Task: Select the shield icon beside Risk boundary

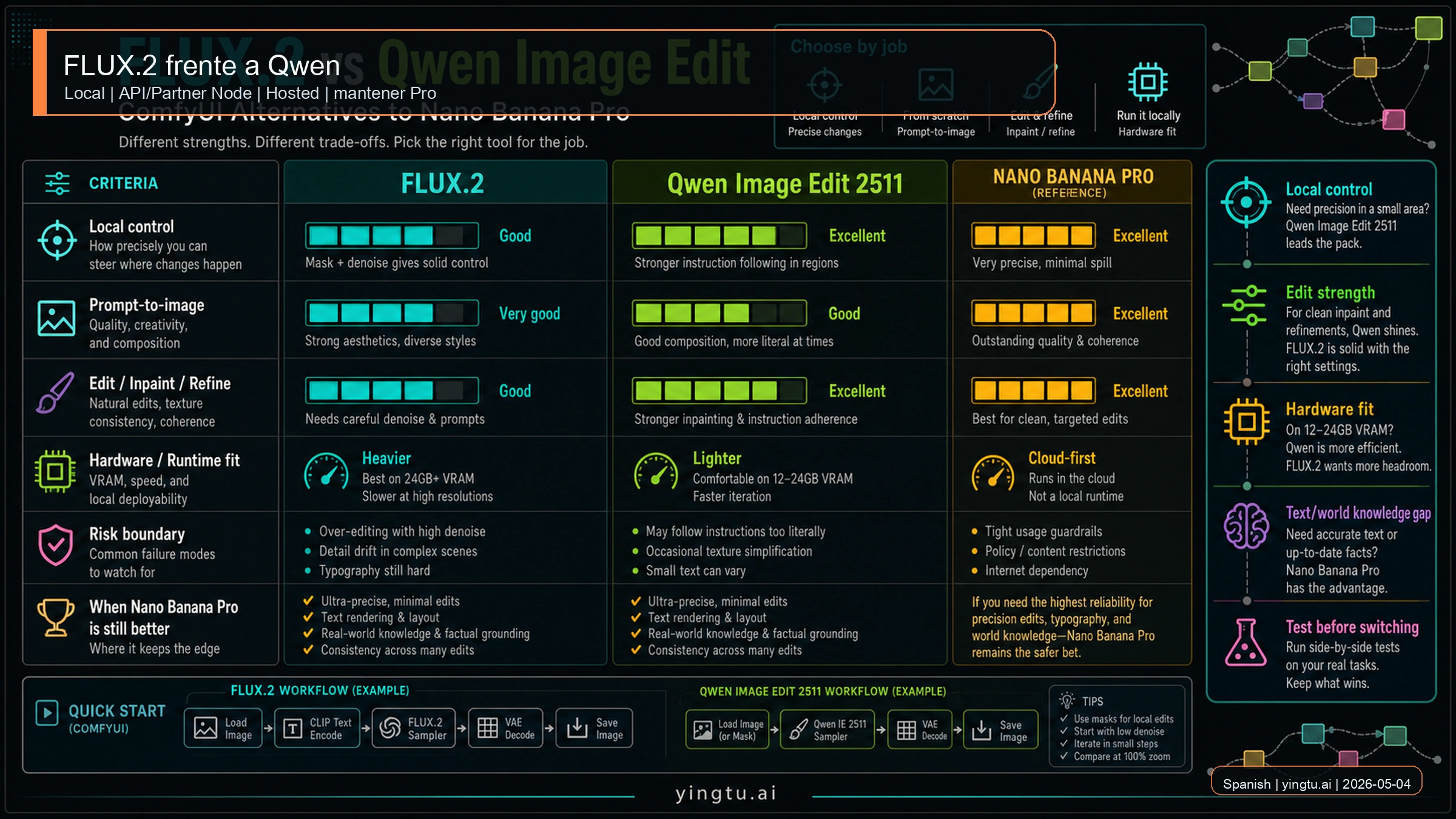Action: (x=56, y=545)
